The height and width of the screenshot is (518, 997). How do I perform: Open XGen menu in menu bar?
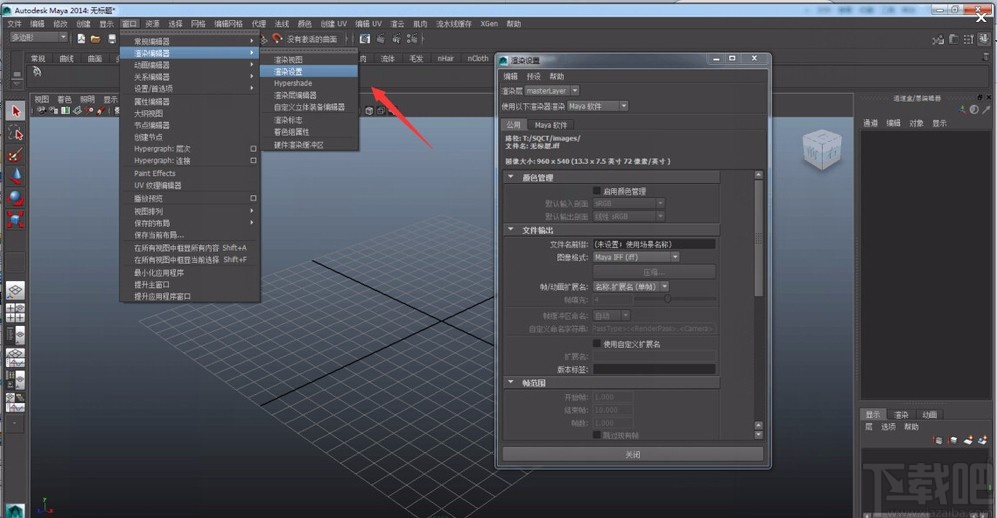[489, 24]
